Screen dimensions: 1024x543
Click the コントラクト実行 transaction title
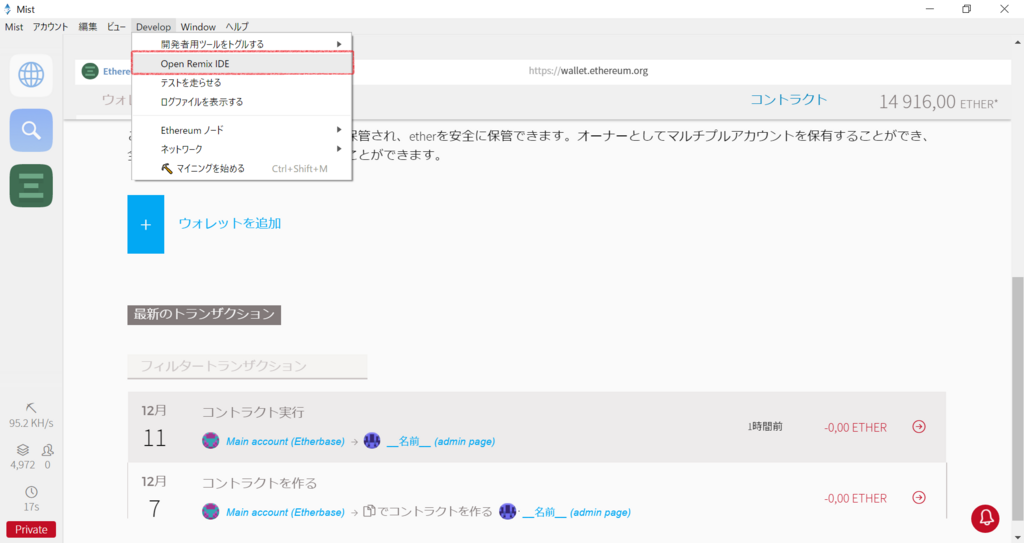coord(253,412)
